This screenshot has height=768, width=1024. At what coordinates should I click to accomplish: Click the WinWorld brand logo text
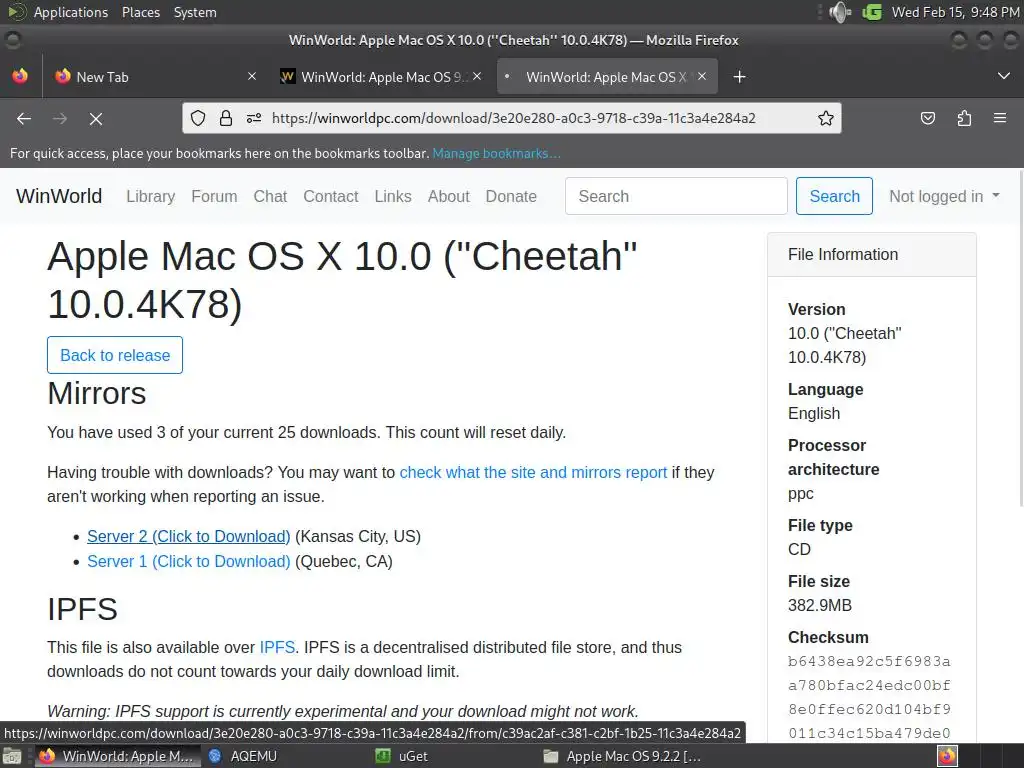tap(59, 196)
